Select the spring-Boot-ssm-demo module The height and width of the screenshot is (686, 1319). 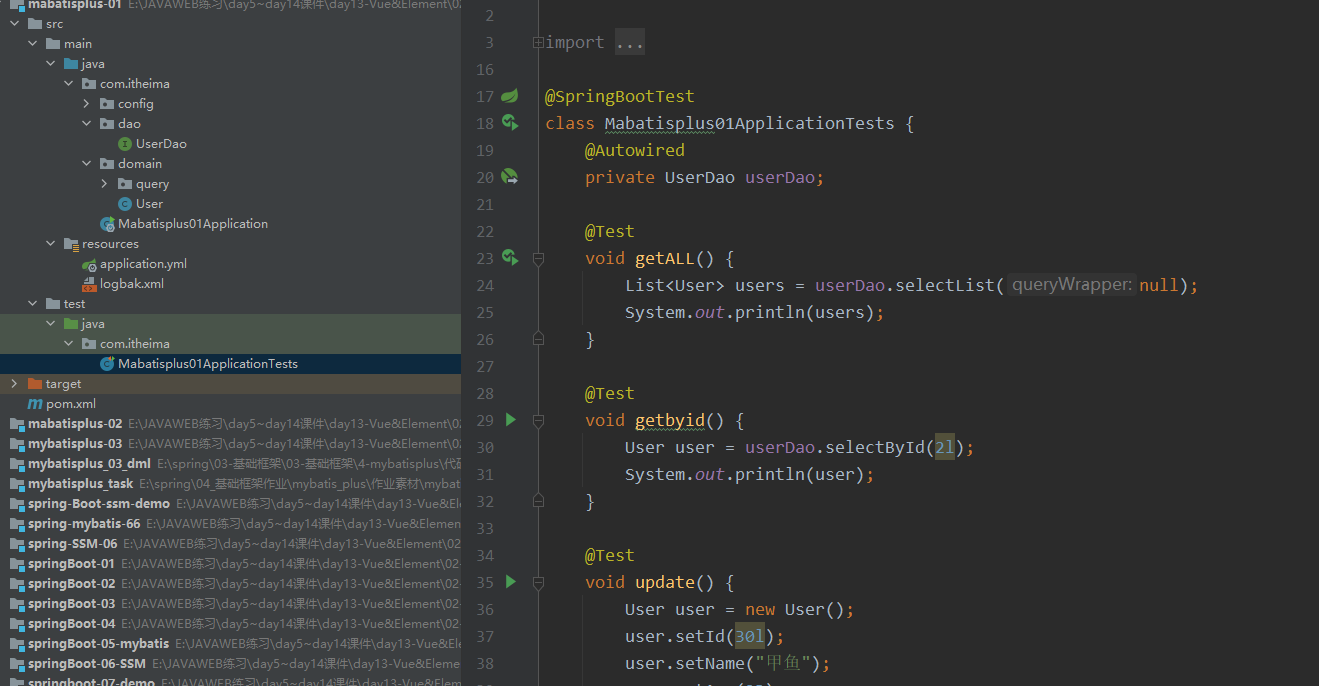99,504
